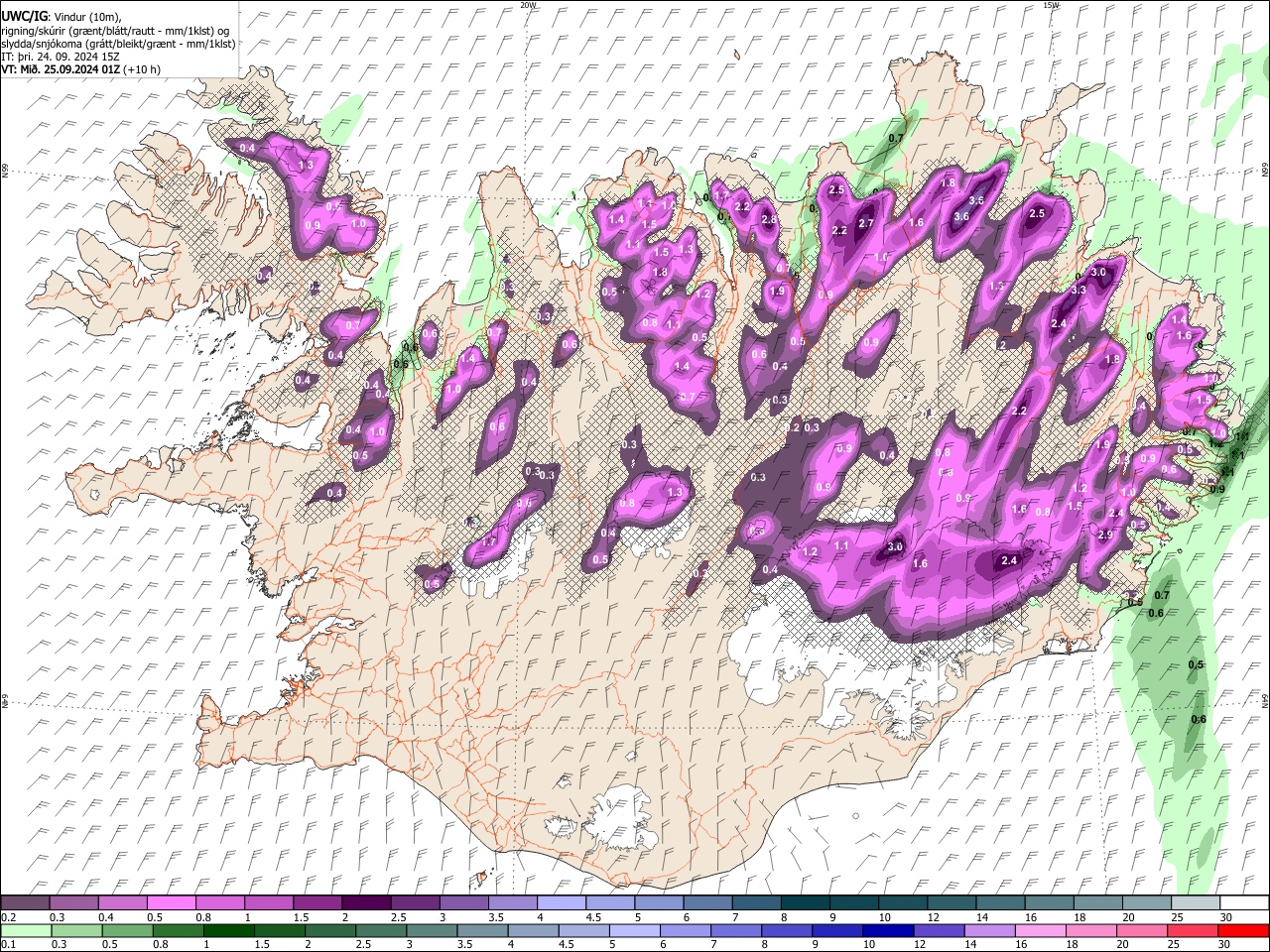Click the '15W' longitude label at top edge
The height and width of the screenshot is (952, 1270).
[x=1051, y=5]
